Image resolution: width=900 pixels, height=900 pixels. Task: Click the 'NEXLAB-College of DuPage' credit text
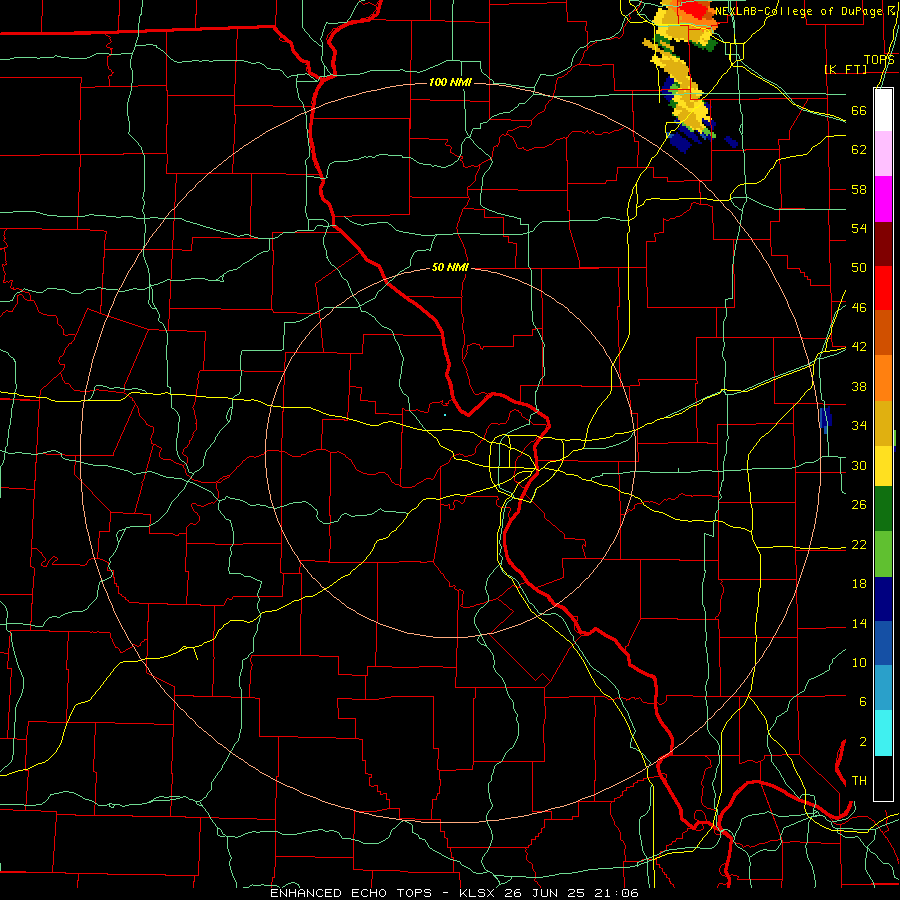pos(798,11)
